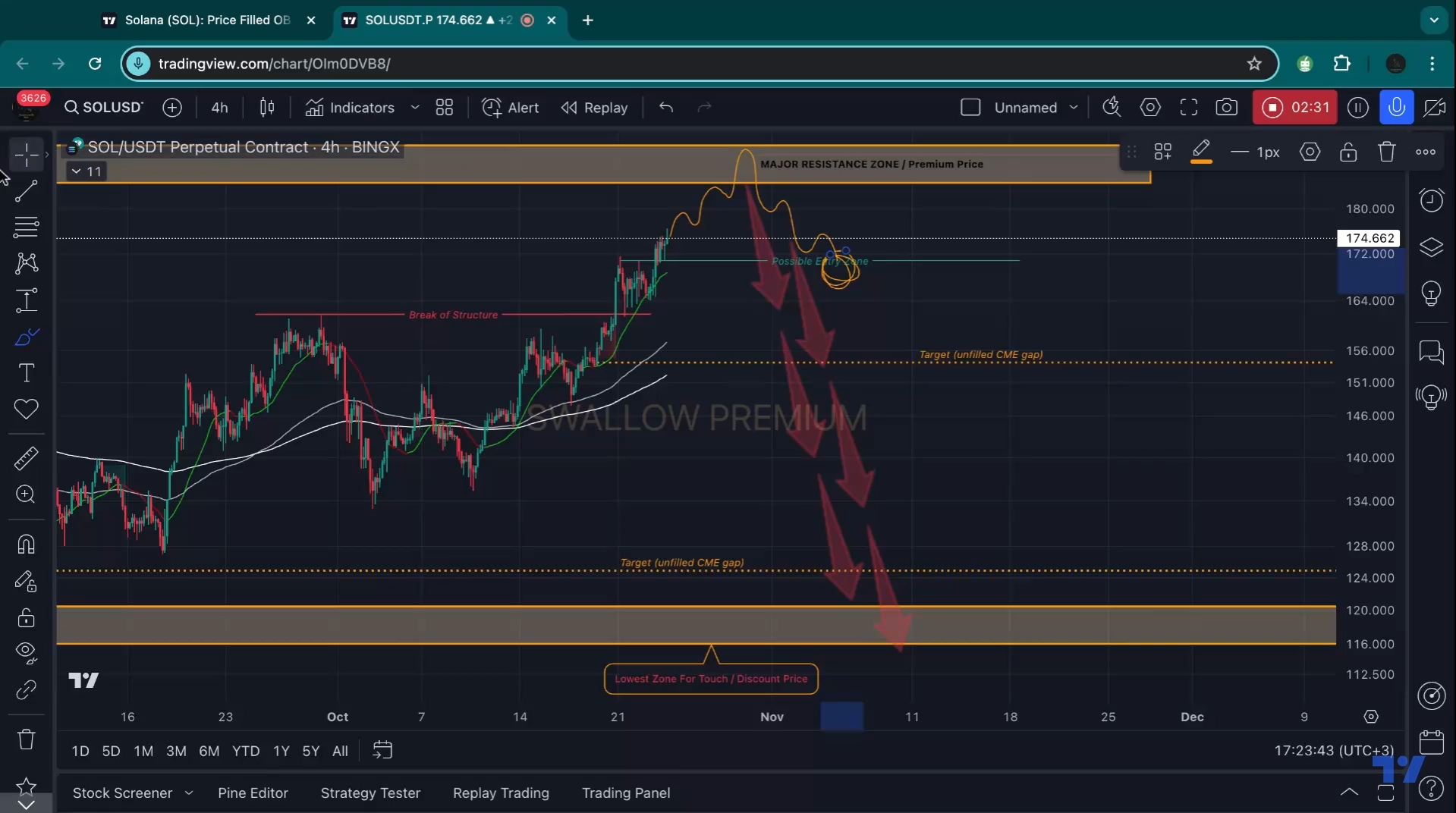Select the Brush drawing tool
Image resolution: width=1456 pixels, height=813 pixels.
(x=25, y=337)
